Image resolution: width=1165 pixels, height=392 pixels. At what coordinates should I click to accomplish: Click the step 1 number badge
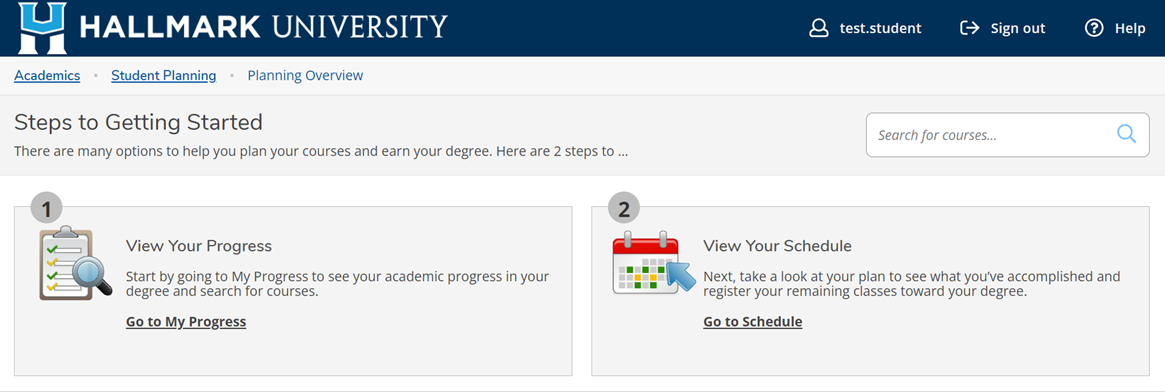pyautogui.click(x=47, y=209)
